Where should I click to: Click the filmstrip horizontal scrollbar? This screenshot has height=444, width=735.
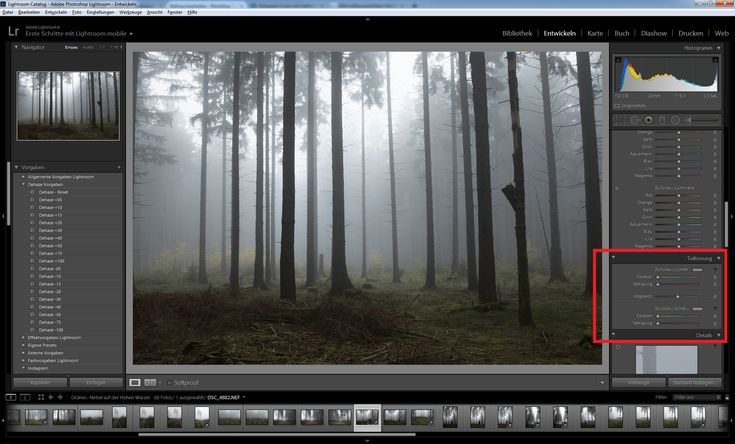(x=277, y=435)
